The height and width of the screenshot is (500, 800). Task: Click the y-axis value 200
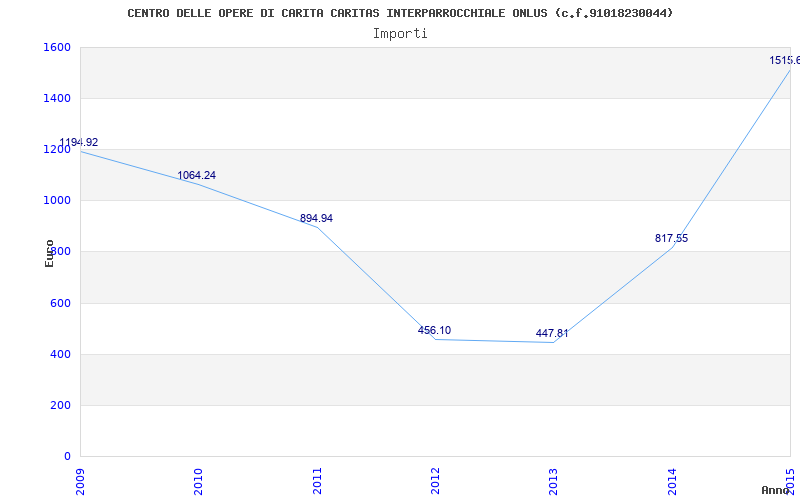click(60, 405)
